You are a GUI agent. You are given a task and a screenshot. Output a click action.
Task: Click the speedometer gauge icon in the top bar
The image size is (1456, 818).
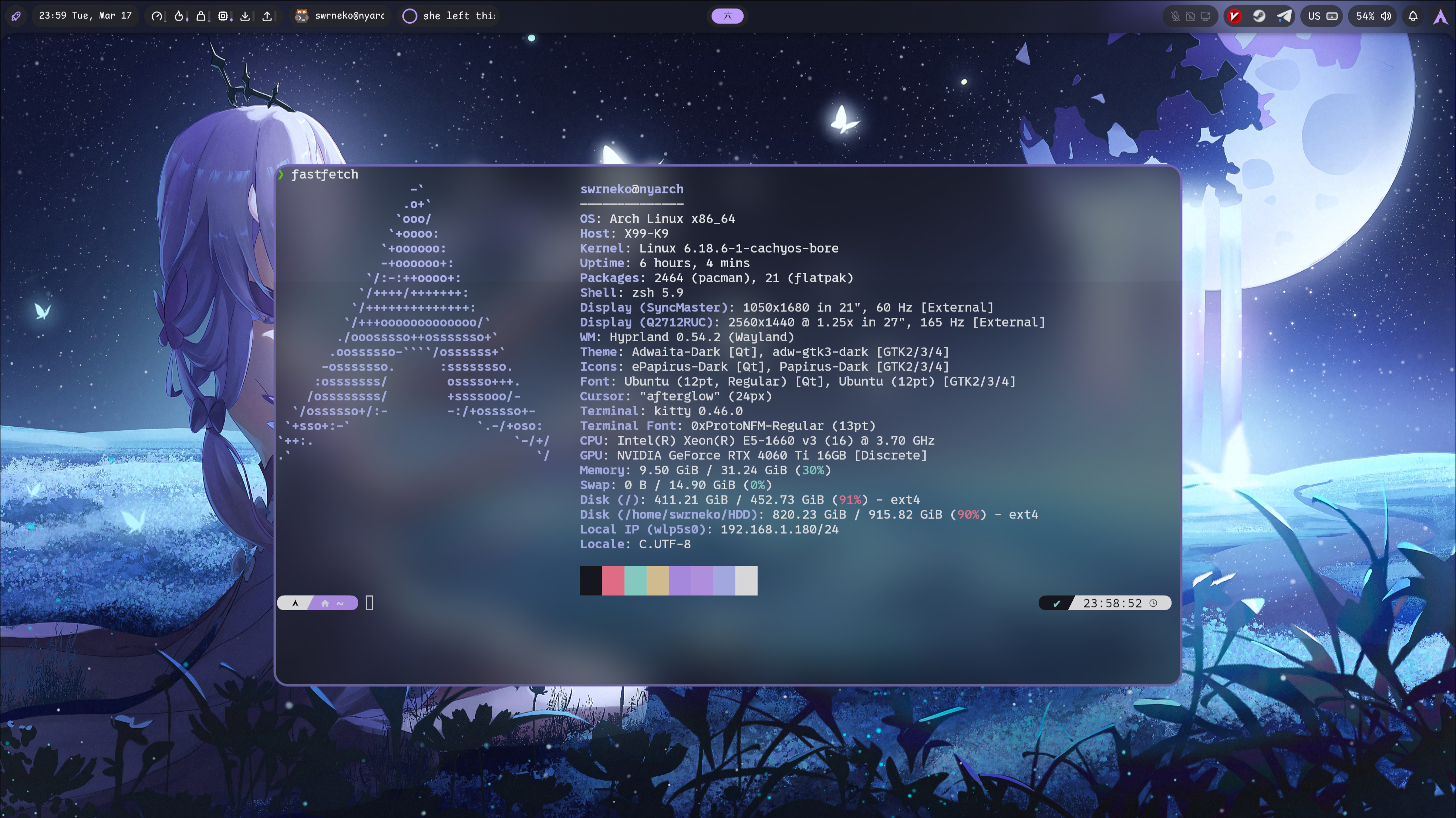click(157, 16)
